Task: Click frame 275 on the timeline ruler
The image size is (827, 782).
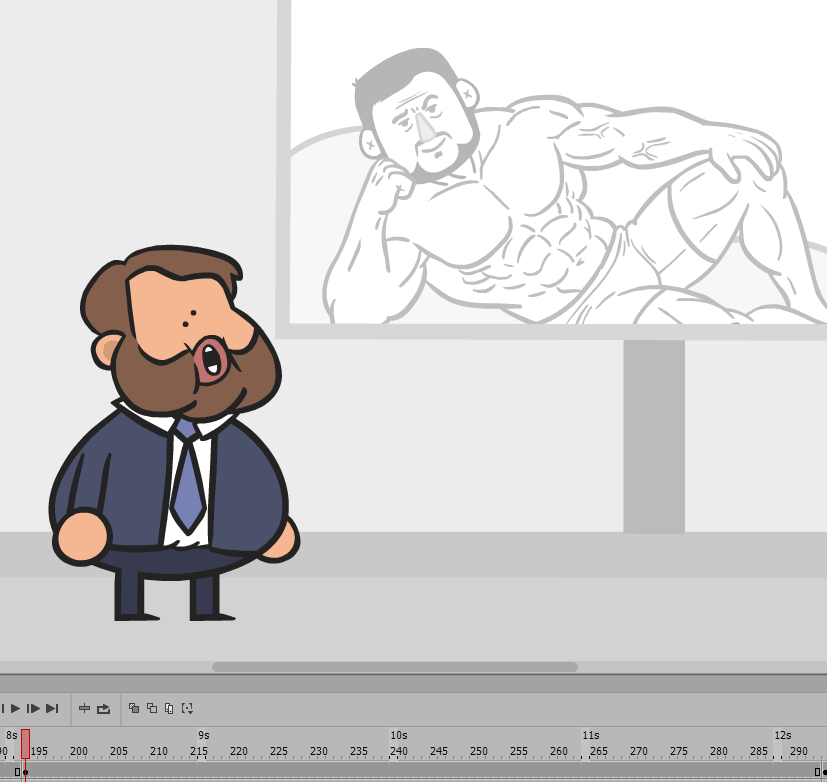Action: point(678,751)
